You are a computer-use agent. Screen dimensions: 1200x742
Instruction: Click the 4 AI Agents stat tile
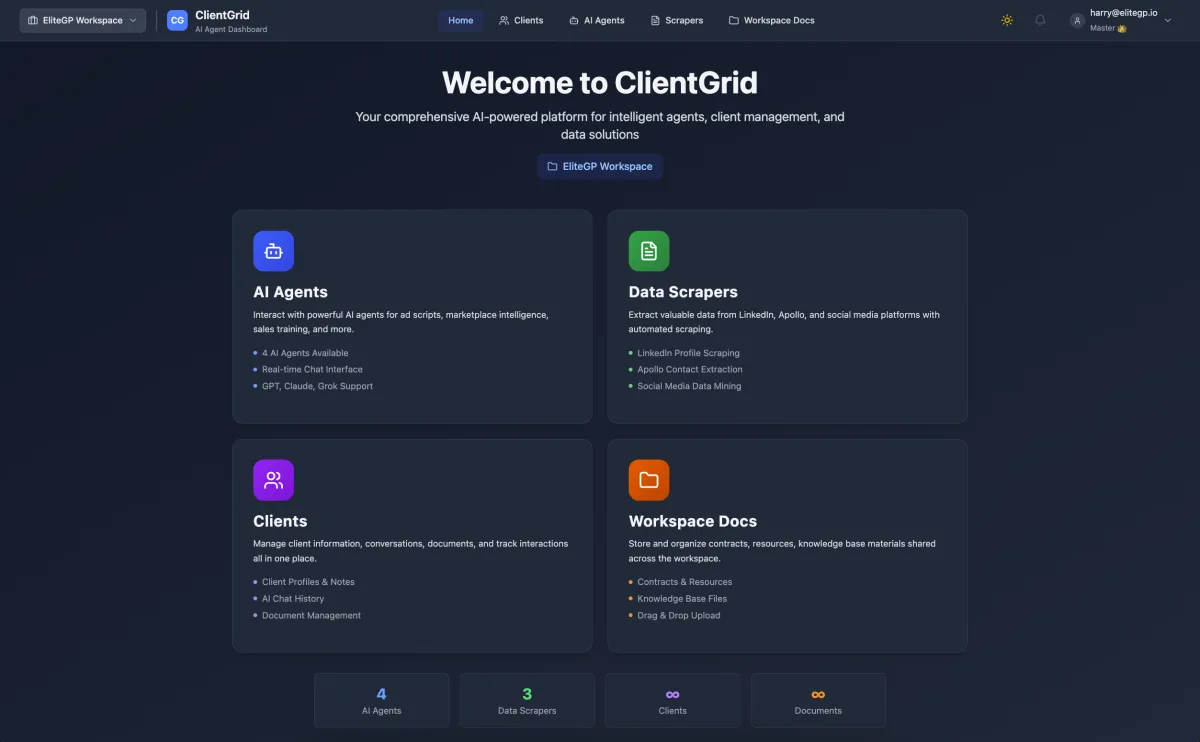click(x=381, y=700)
